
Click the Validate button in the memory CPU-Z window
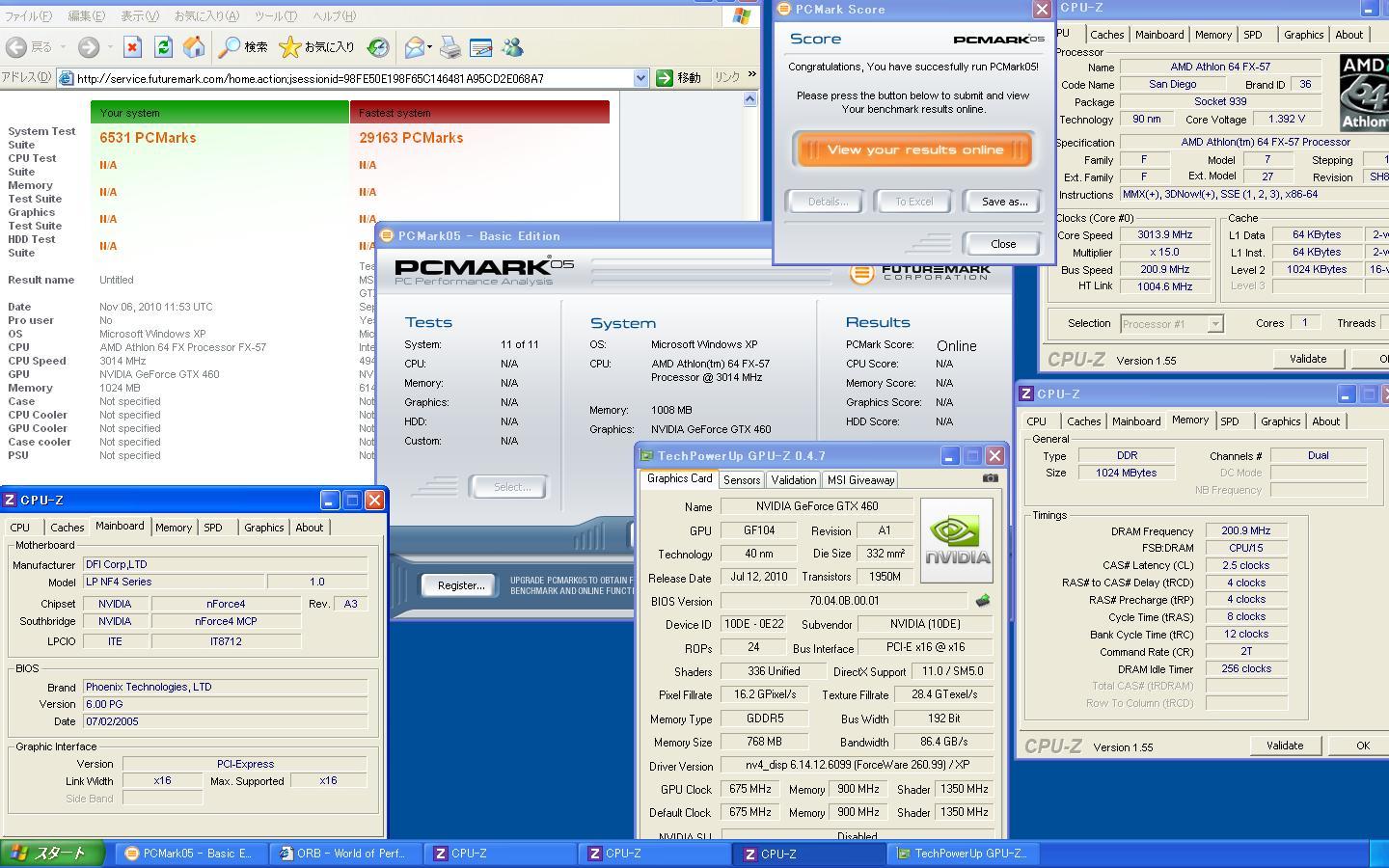tap(1285, 746)
